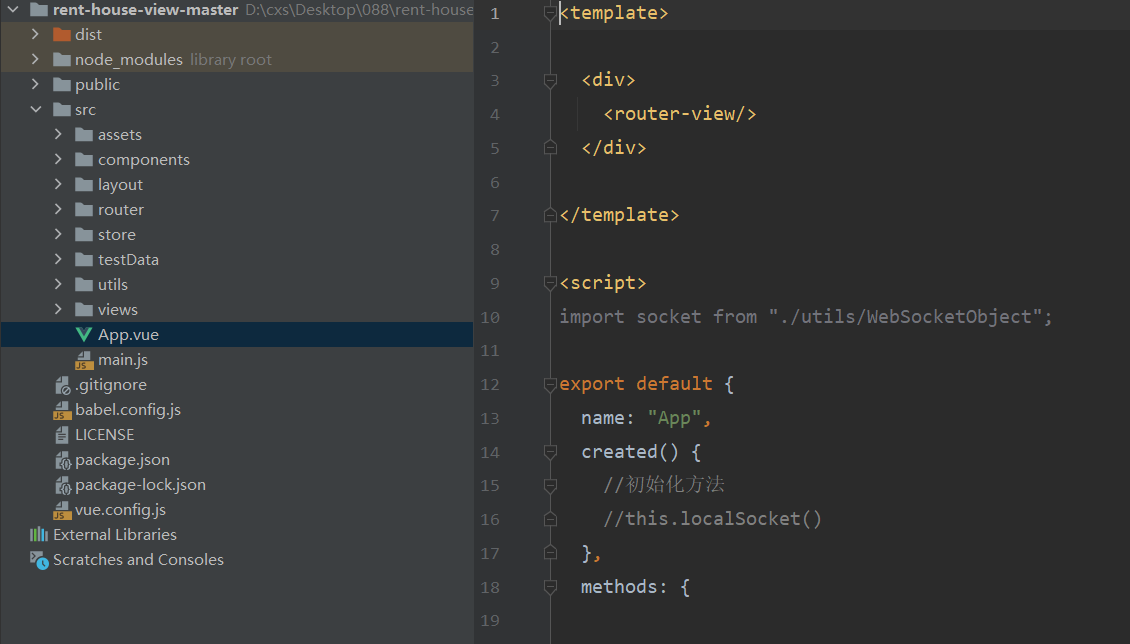1130x644 pixels.
Task: Select package.json file name
Action: coord(123,460)
